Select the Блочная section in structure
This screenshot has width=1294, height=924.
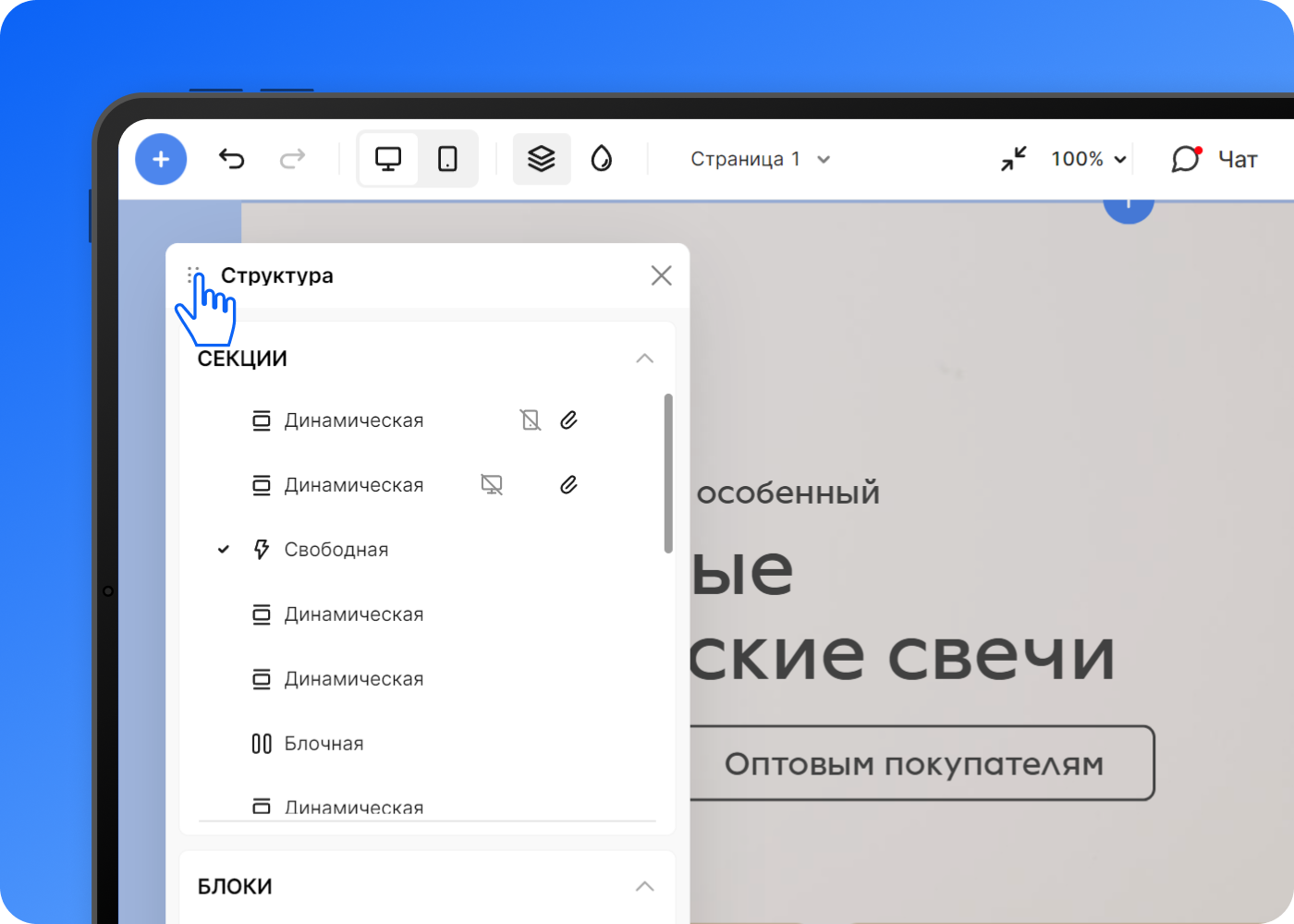323,744
